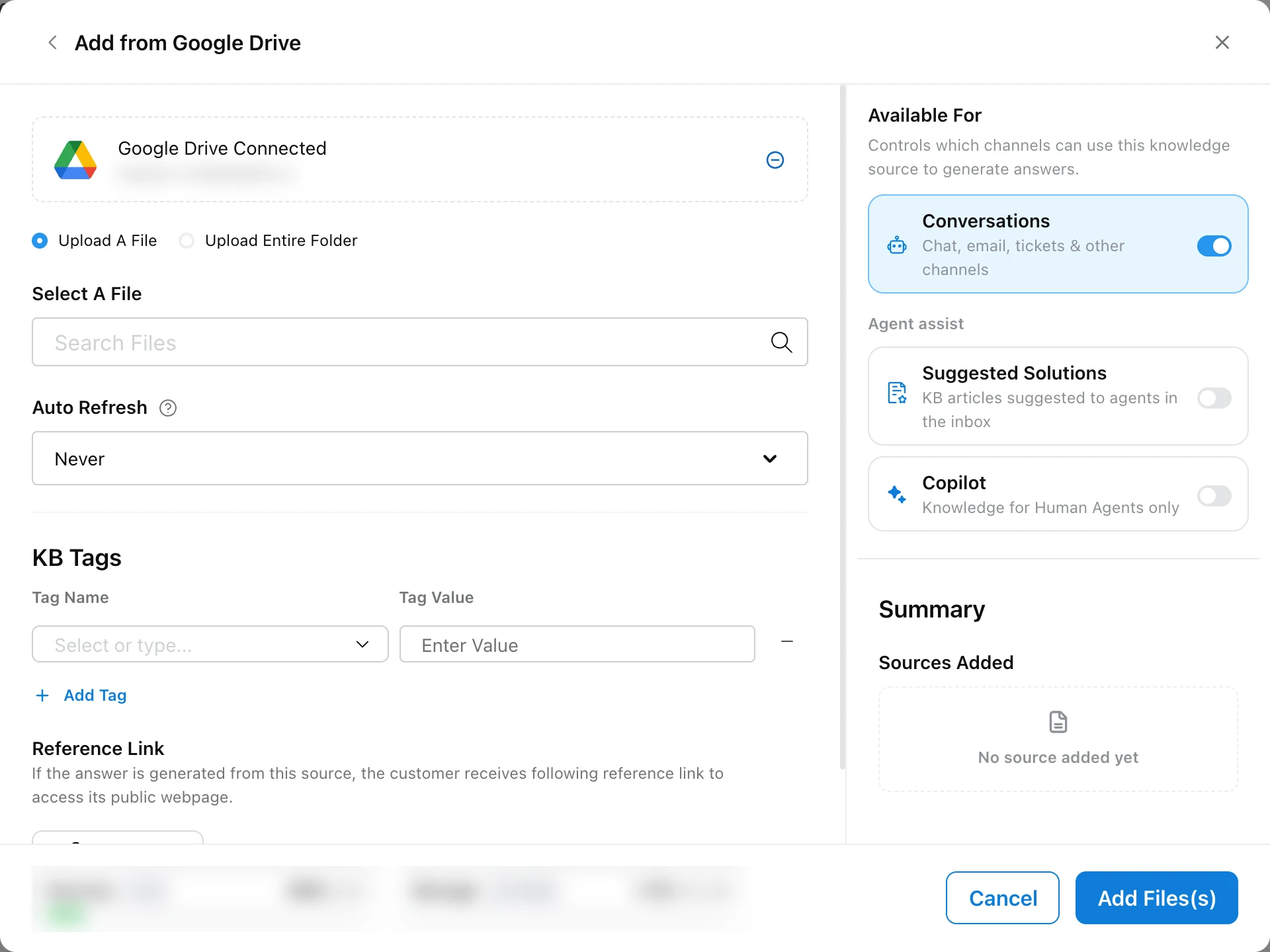Screen dimensions: 1270x952
Task: Click the vertical scrollbar of the left panel
Action: tap(843, 427)
